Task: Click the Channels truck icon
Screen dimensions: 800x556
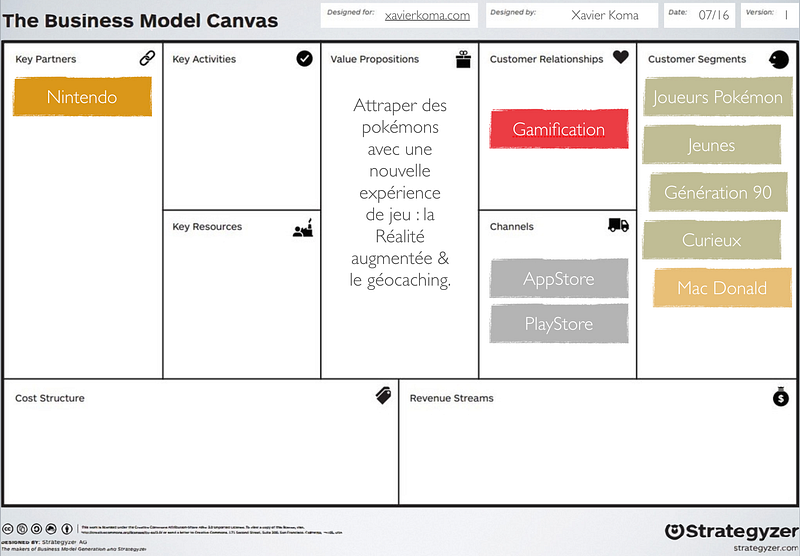Action: (618, 225)
